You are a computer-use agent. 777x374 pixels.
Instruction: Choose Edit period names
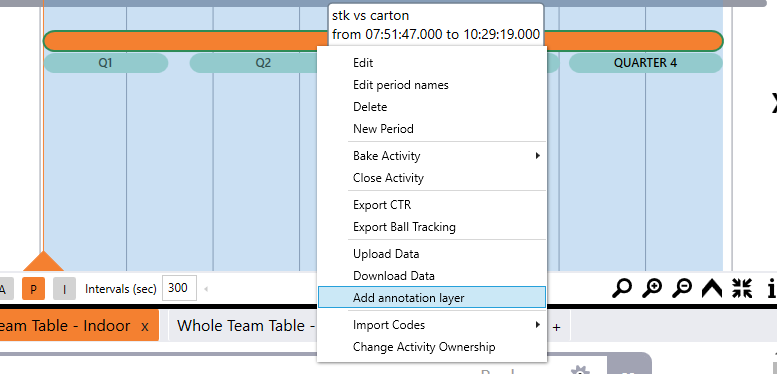coord(431,85)
